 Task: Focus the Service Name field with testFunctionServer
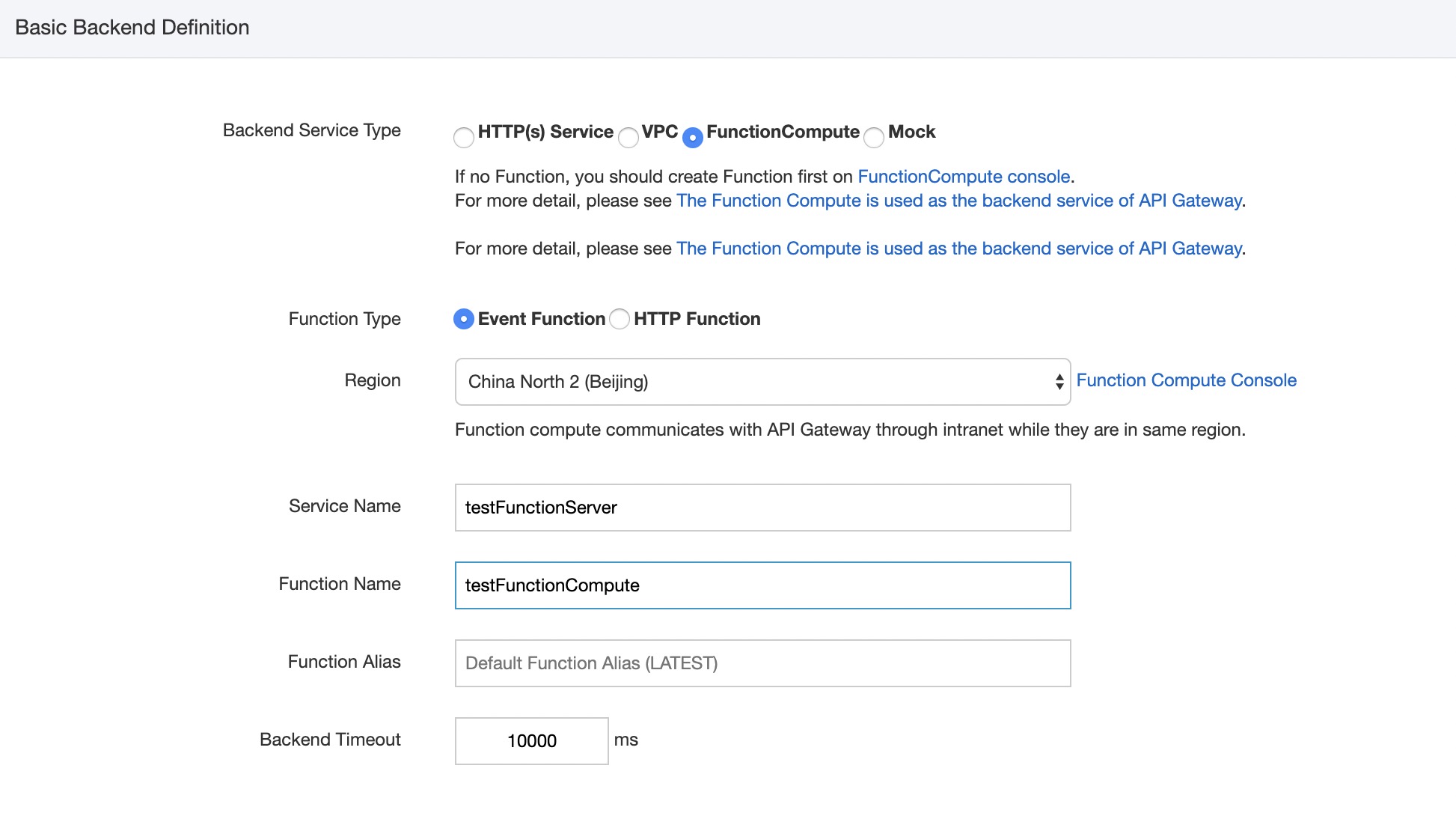762,508
